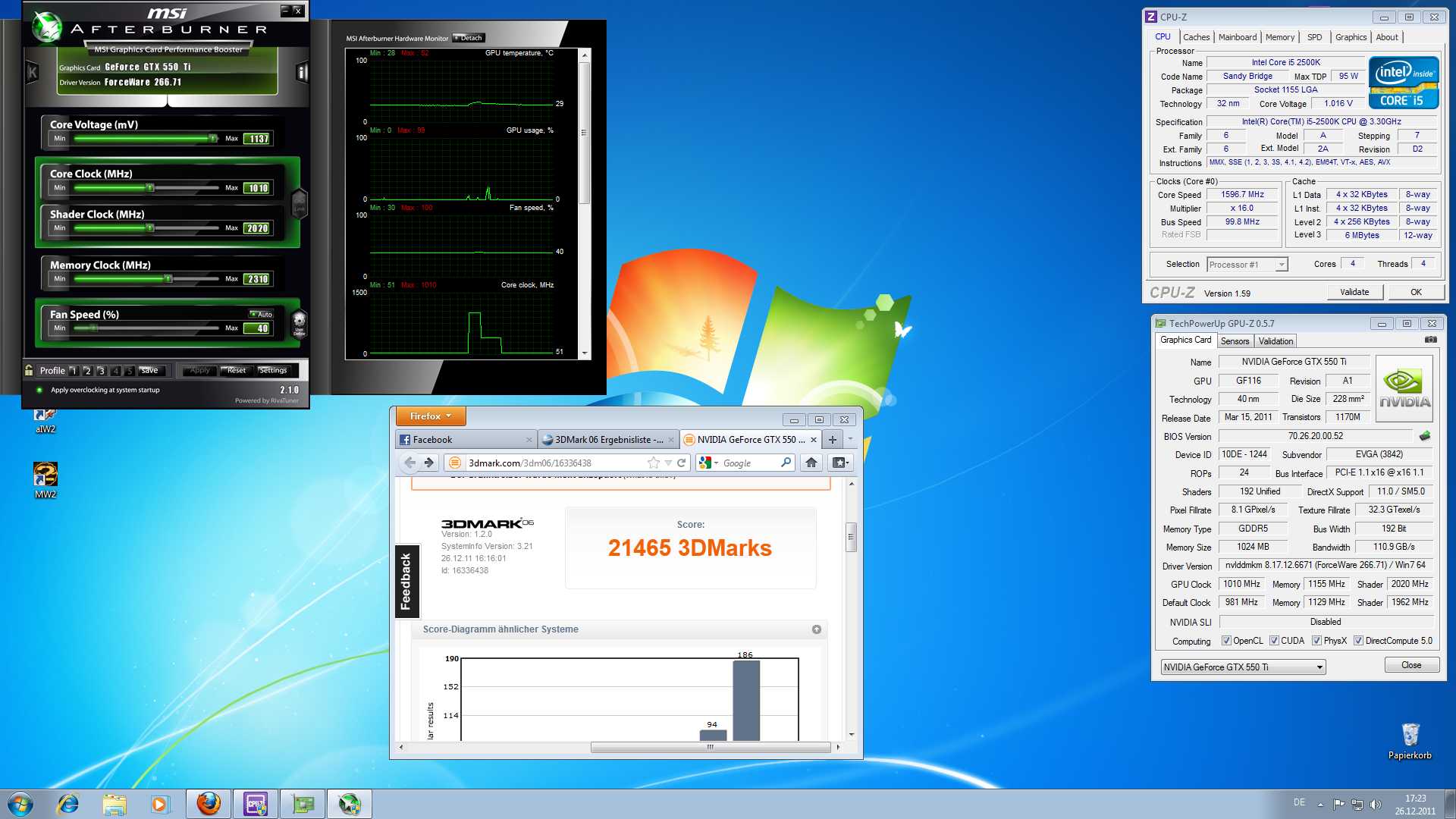This screenshot has height=819, width=1456.
Task: Click the Shader Clock slider handle
Action: 150,227
